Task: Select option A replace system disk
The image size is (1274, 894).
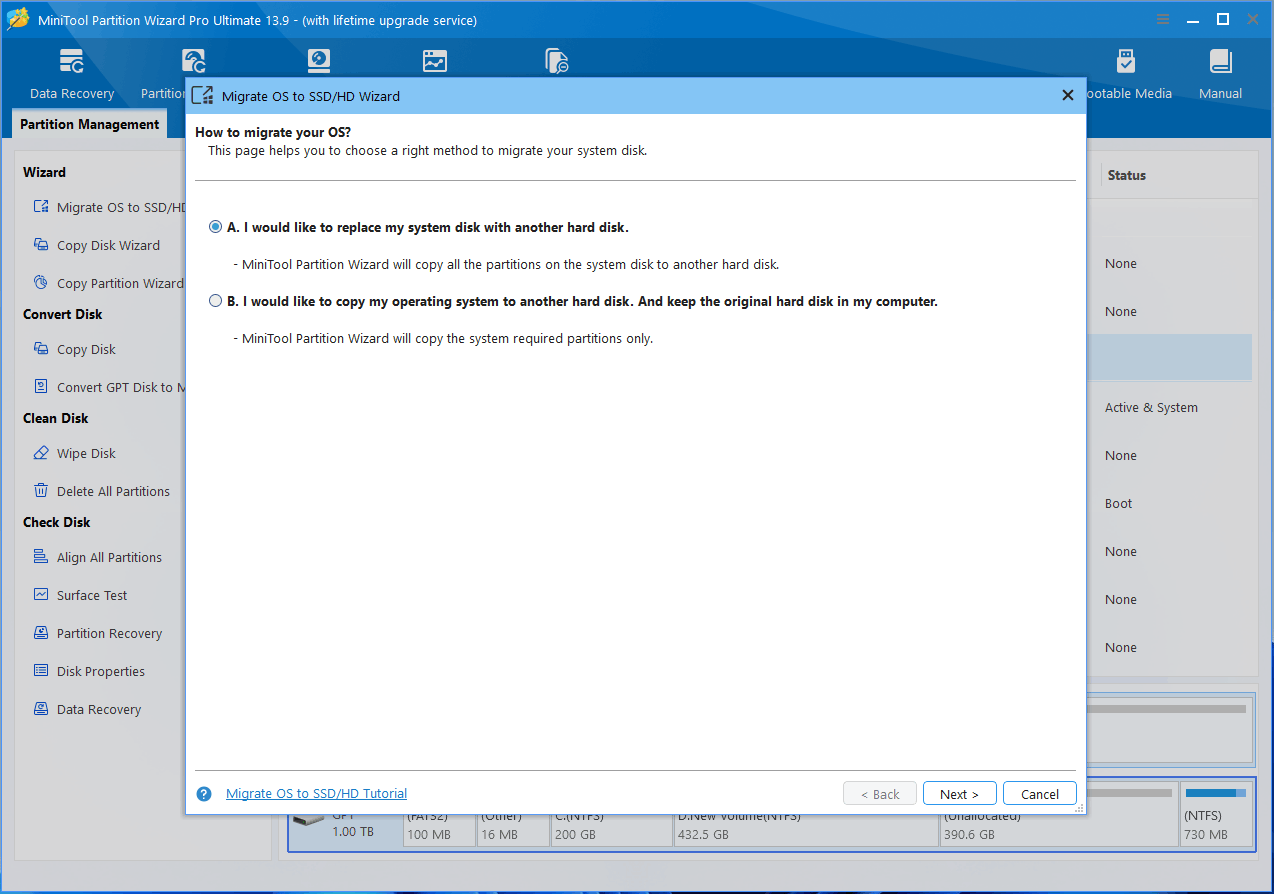Action: click(216, 227)
